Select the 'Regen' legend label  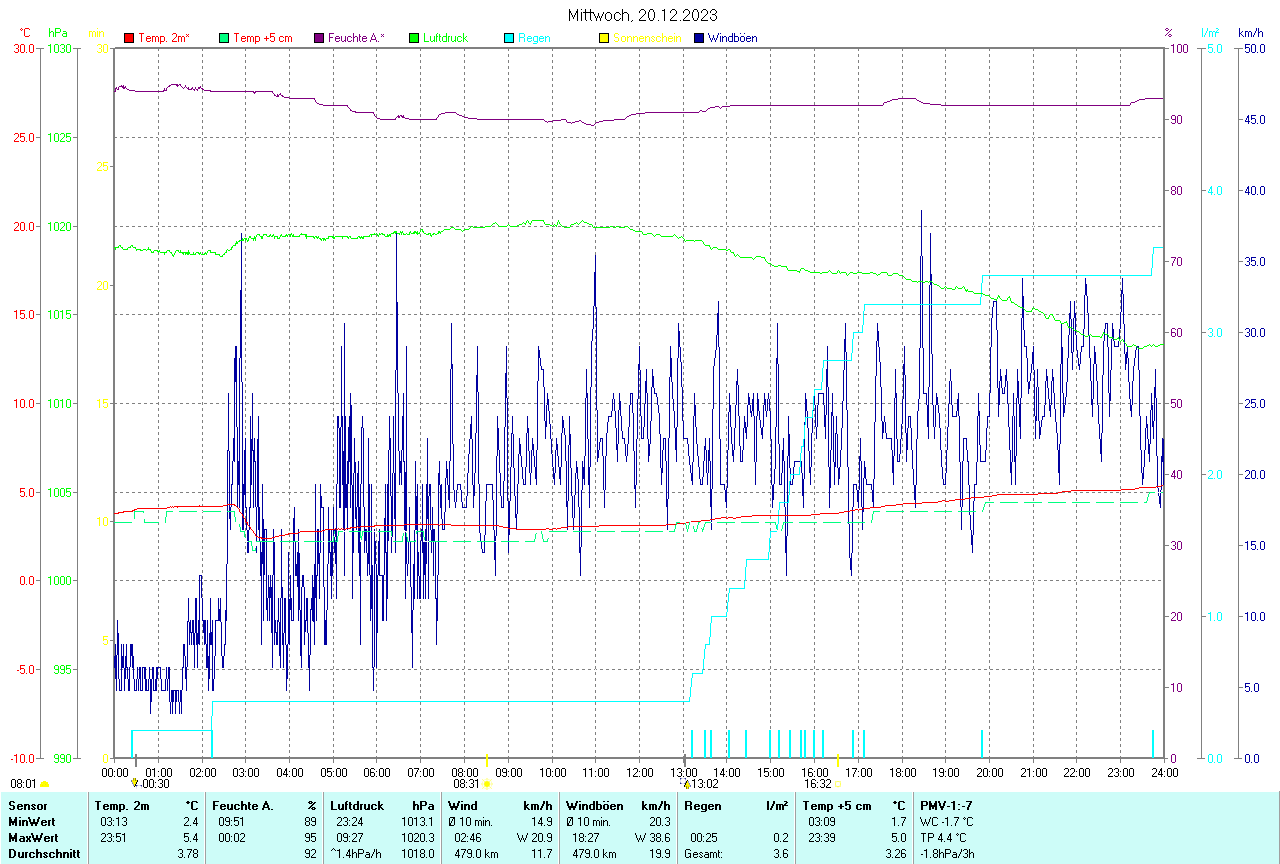(534, 38)
